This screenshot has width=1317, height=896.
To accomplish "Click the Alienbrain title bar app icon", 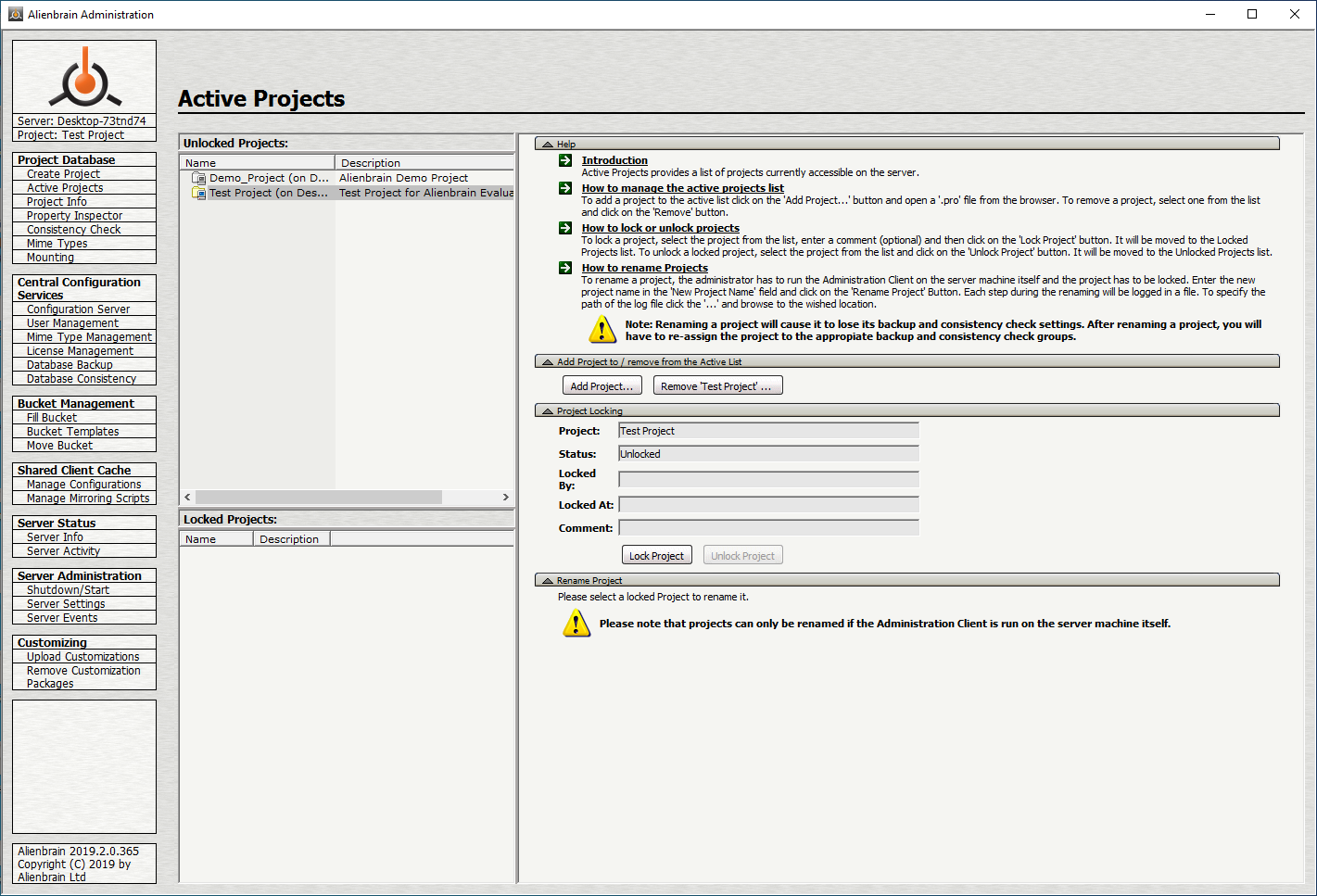I will tap(15, 14).
